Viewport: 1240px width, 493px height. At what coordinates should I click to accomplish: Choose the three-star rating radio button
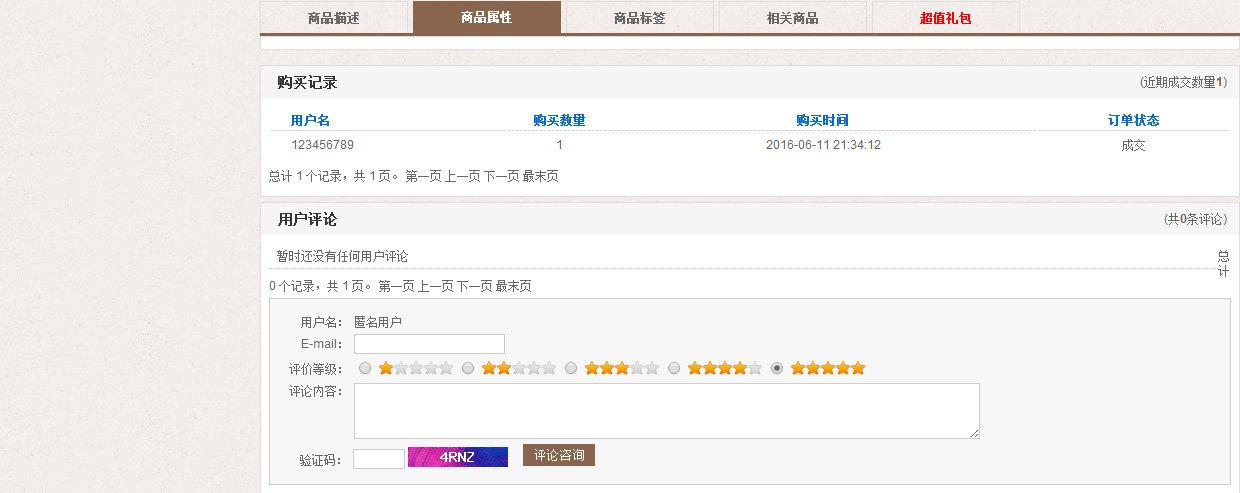[571, 368]
